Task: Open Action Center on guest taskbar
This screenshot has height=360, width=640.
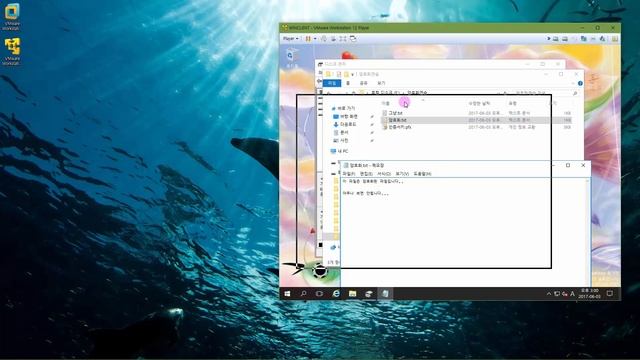Action: 610,293
